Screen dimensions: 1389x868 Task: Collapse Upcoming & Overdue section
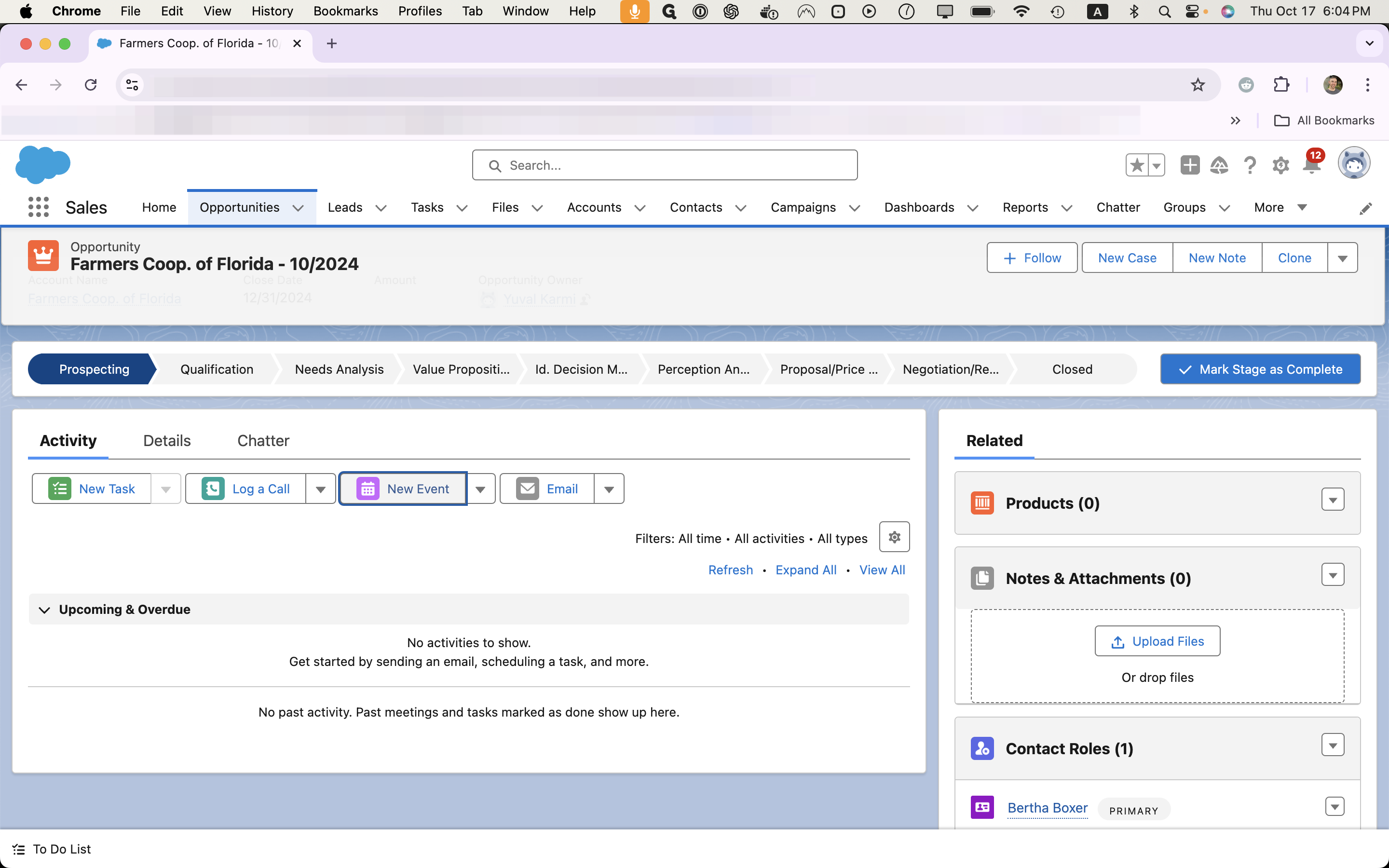point(44,610)
